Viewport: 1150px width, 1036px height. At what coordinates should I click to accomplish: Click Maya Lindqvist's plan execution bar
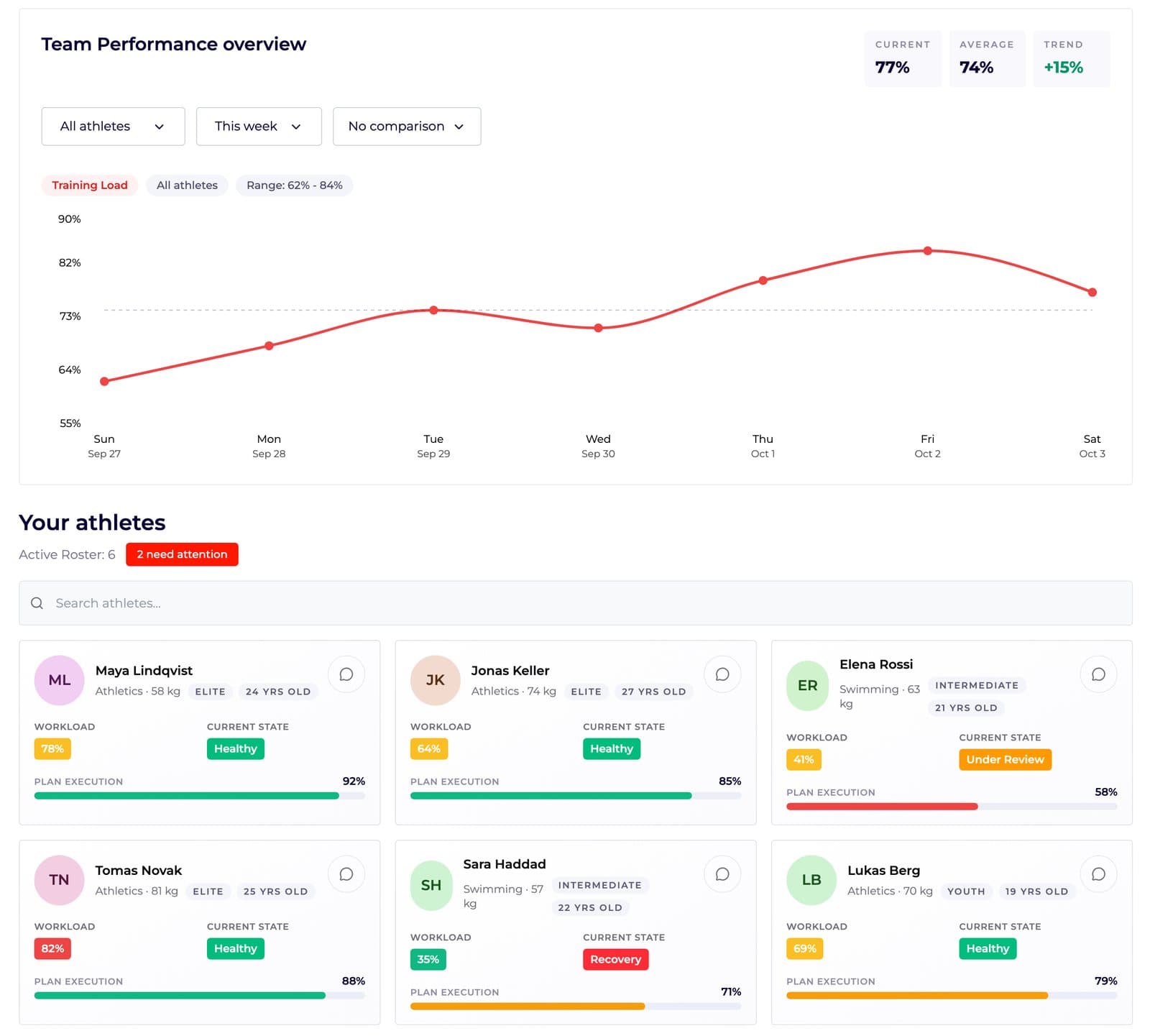200,796
